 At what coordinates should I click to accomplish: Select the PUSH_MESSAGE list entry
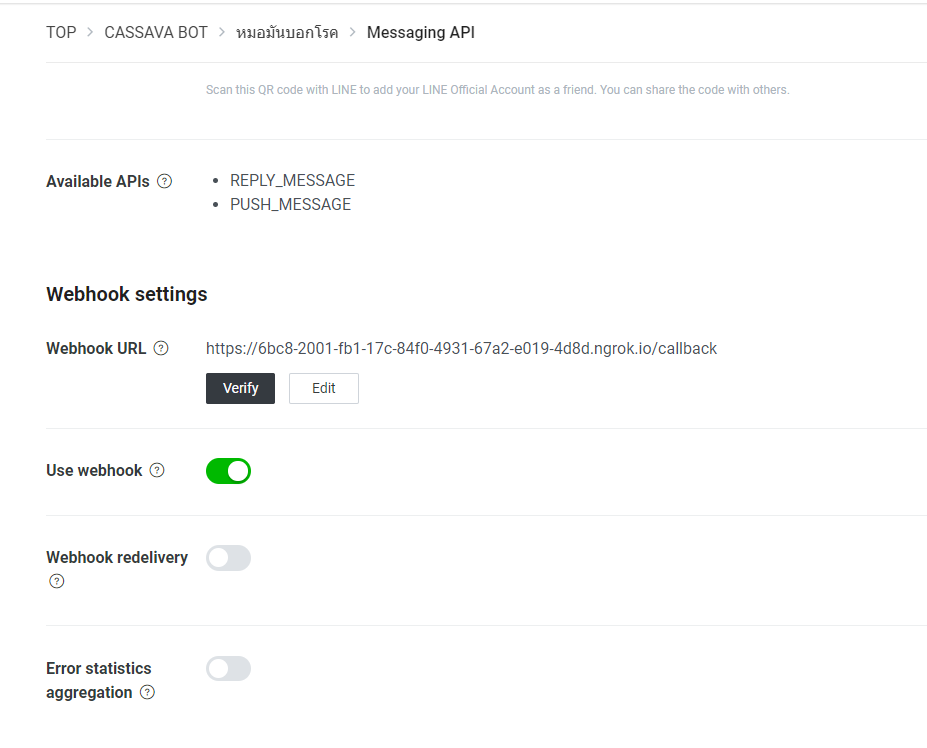point(290,204)
